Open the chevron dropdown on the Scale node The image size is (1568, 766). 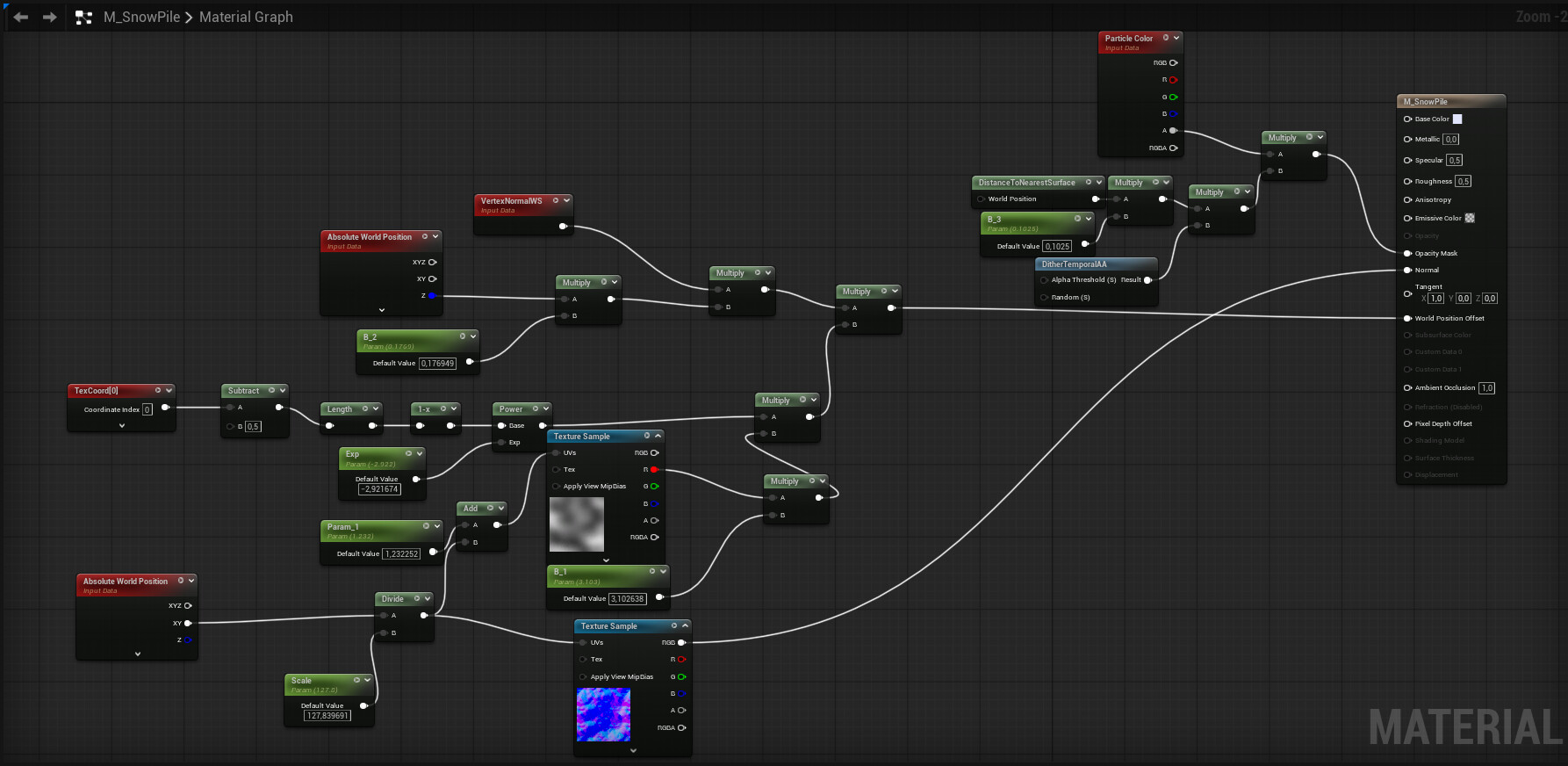367,680
